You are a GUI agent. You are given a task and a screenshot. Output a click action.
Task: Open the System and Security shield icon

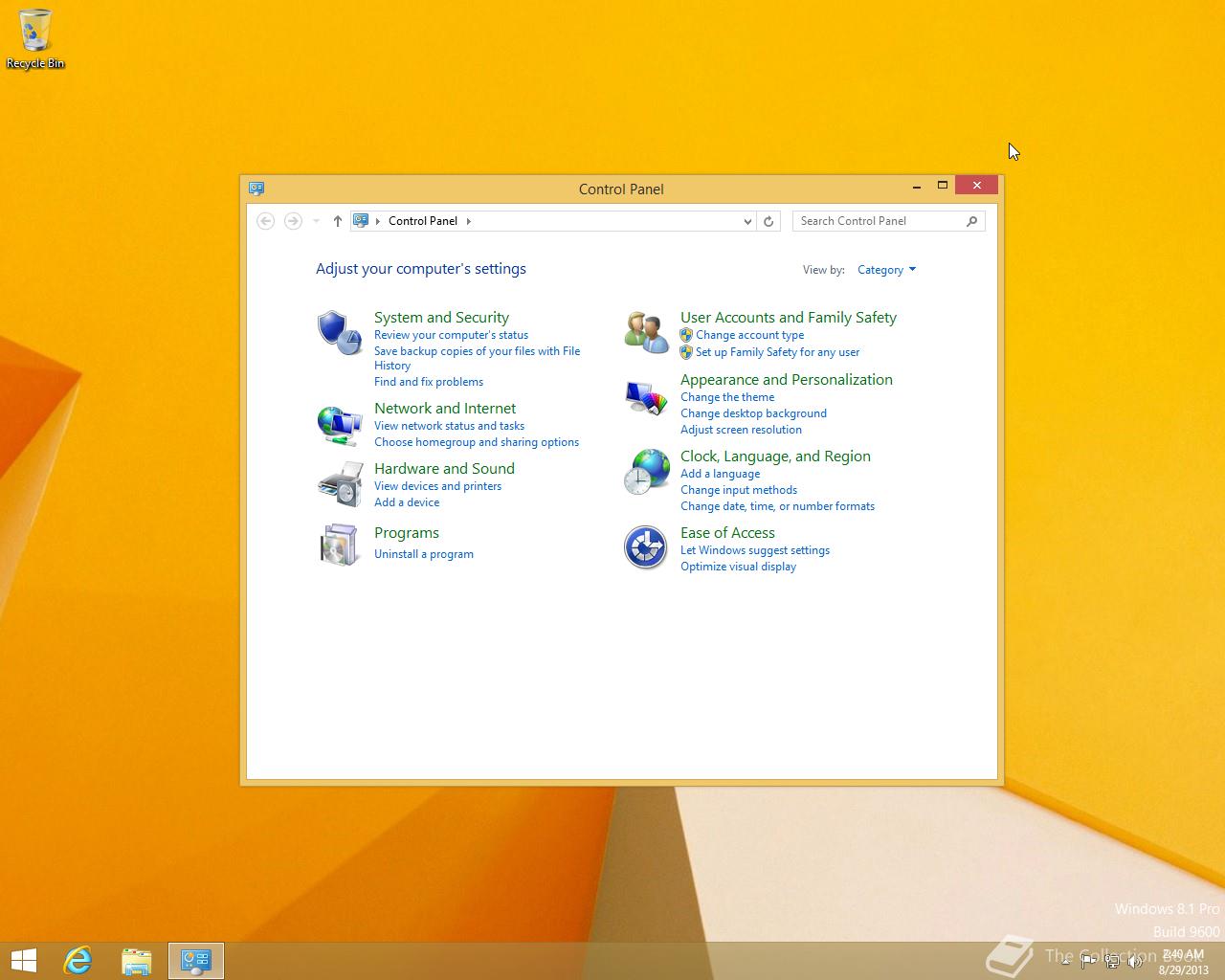click(x=340, y=332)
